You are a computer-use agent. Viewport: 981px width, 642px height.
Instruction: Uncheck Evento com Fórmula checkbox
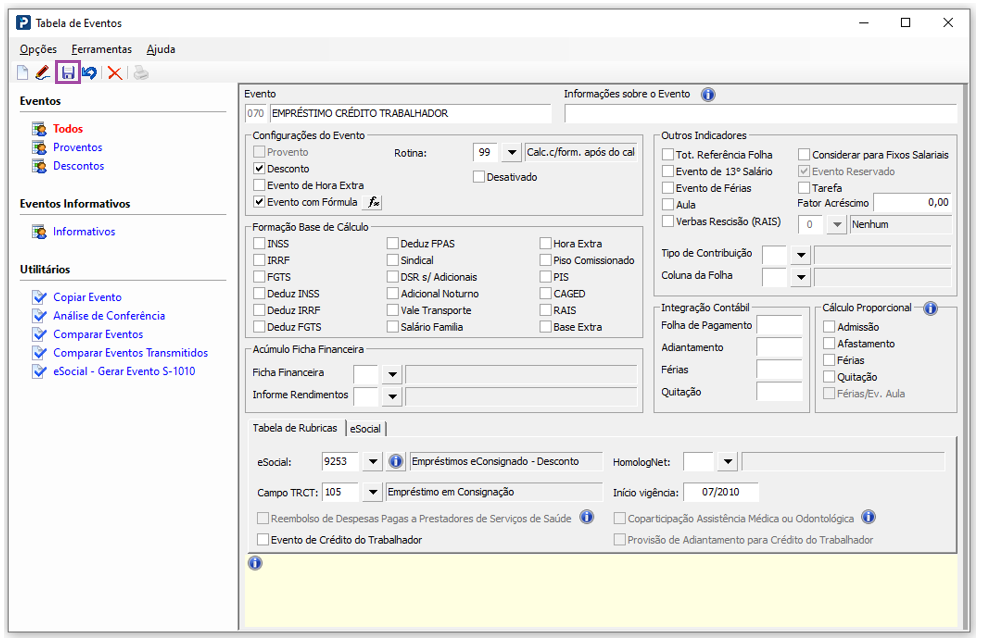[259, 202]
